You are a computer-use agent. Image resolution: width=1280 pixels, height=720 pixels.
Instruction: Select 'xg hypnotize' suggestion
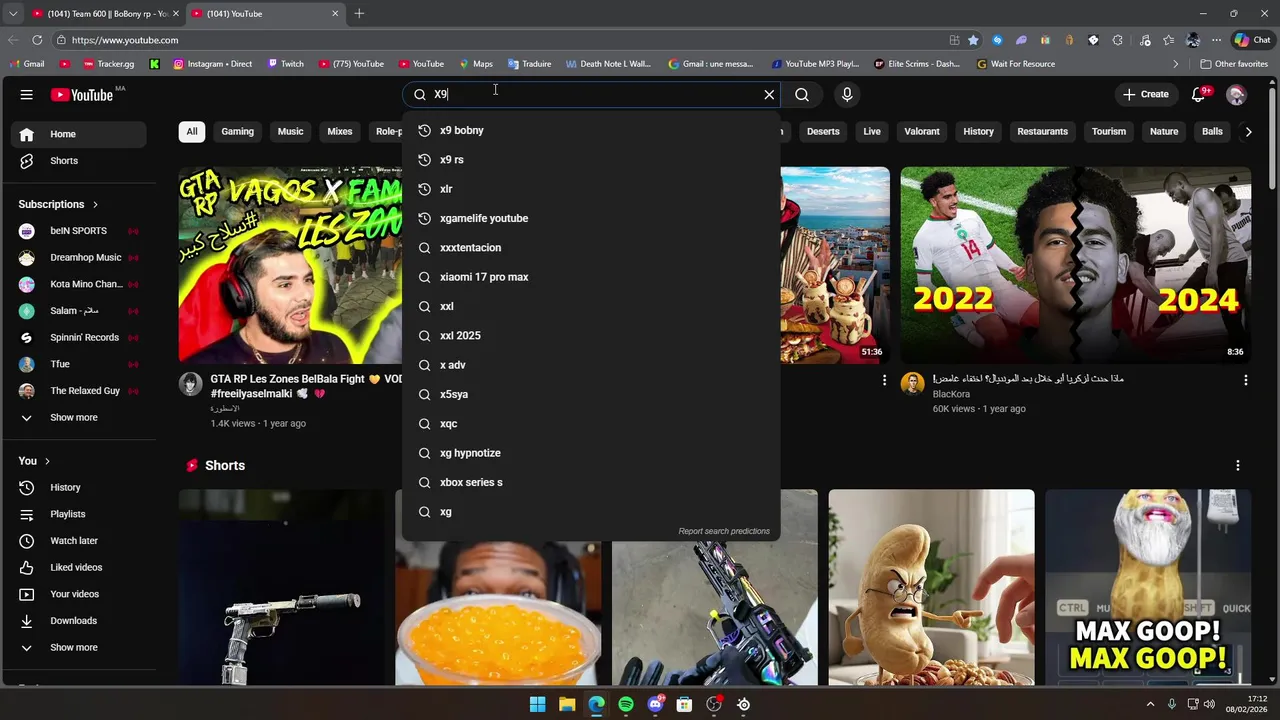(591, 453)
